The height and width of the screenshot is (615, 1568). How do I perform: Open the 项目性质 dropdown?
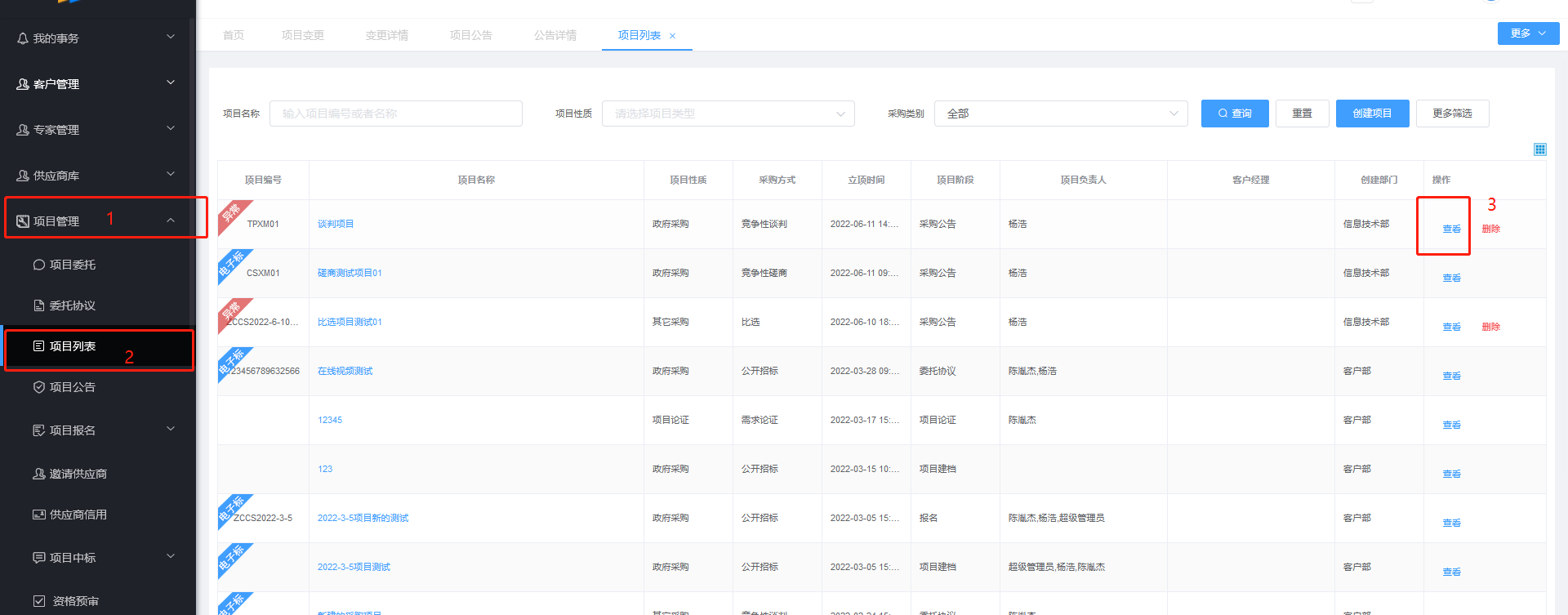pyautogui.click(x=728, y=114)
